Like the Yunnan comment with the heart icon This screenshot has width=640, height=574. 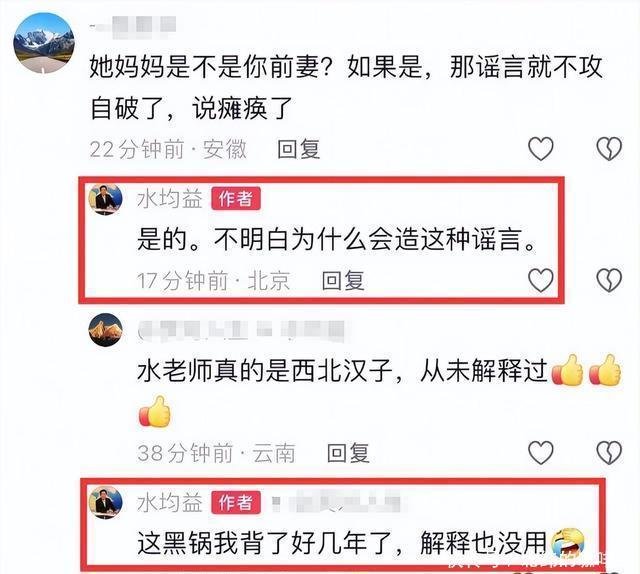point(541,452)
